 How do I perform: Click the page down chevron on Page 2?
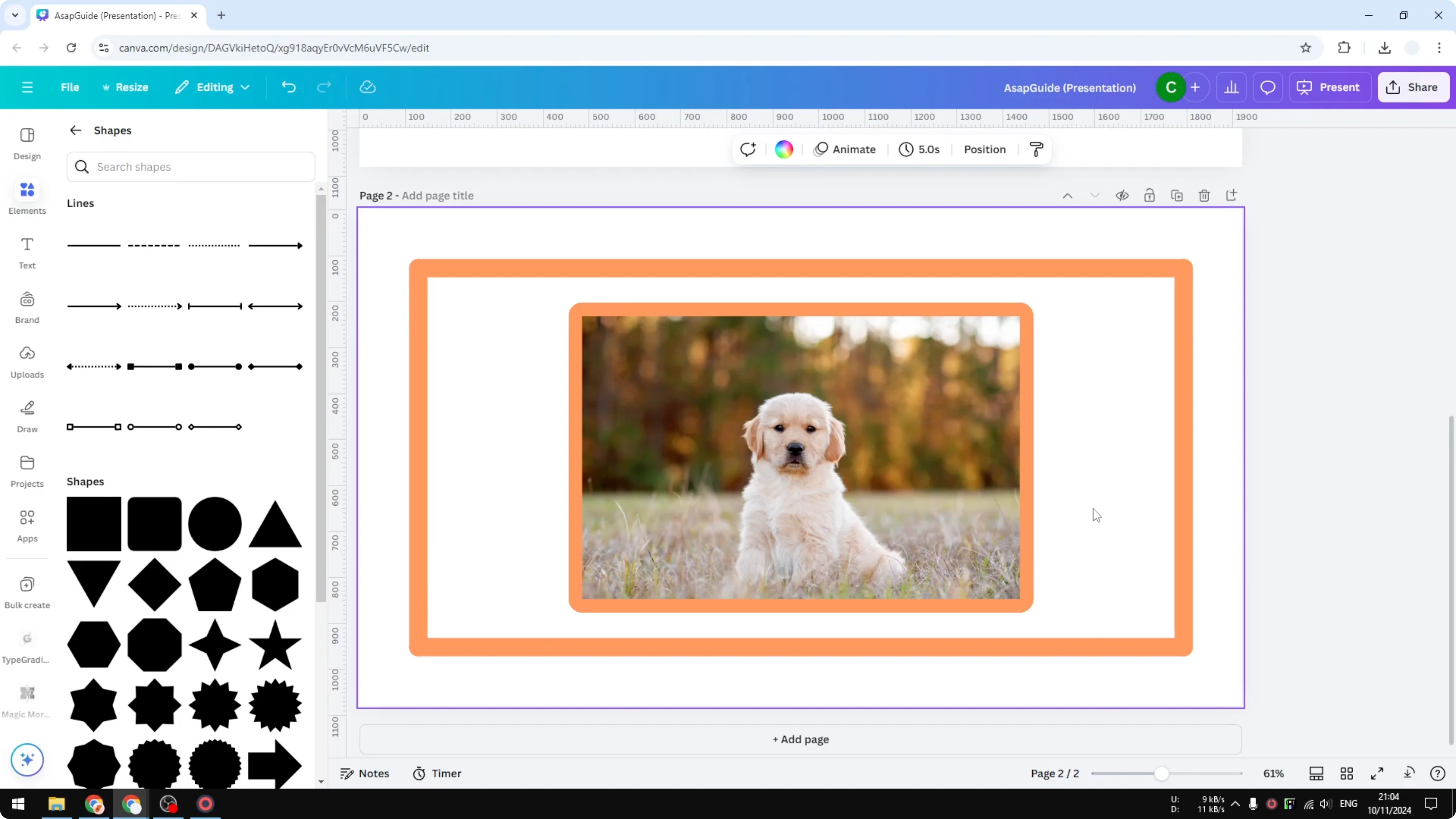1095,195
